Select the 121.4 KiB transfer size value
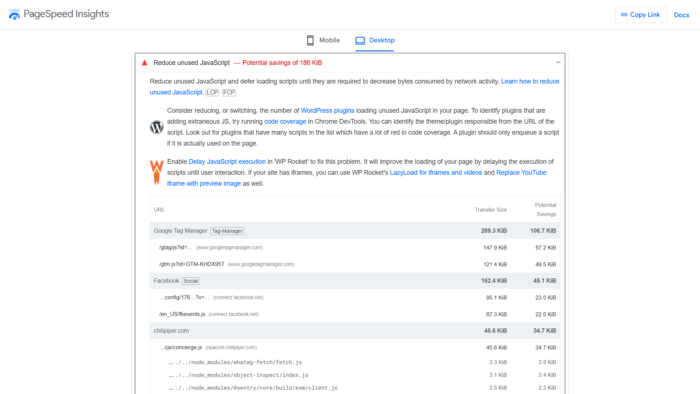The width and height of the screenshot is (700, 394). coord(495,265)
